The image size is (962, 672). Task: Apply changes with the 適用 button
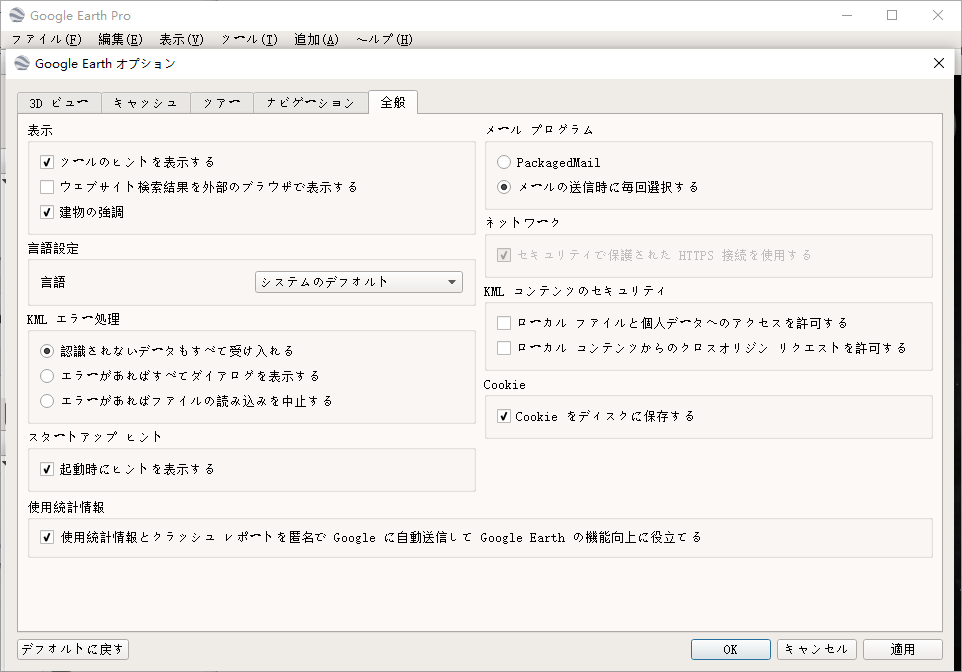tap(902, 648)
